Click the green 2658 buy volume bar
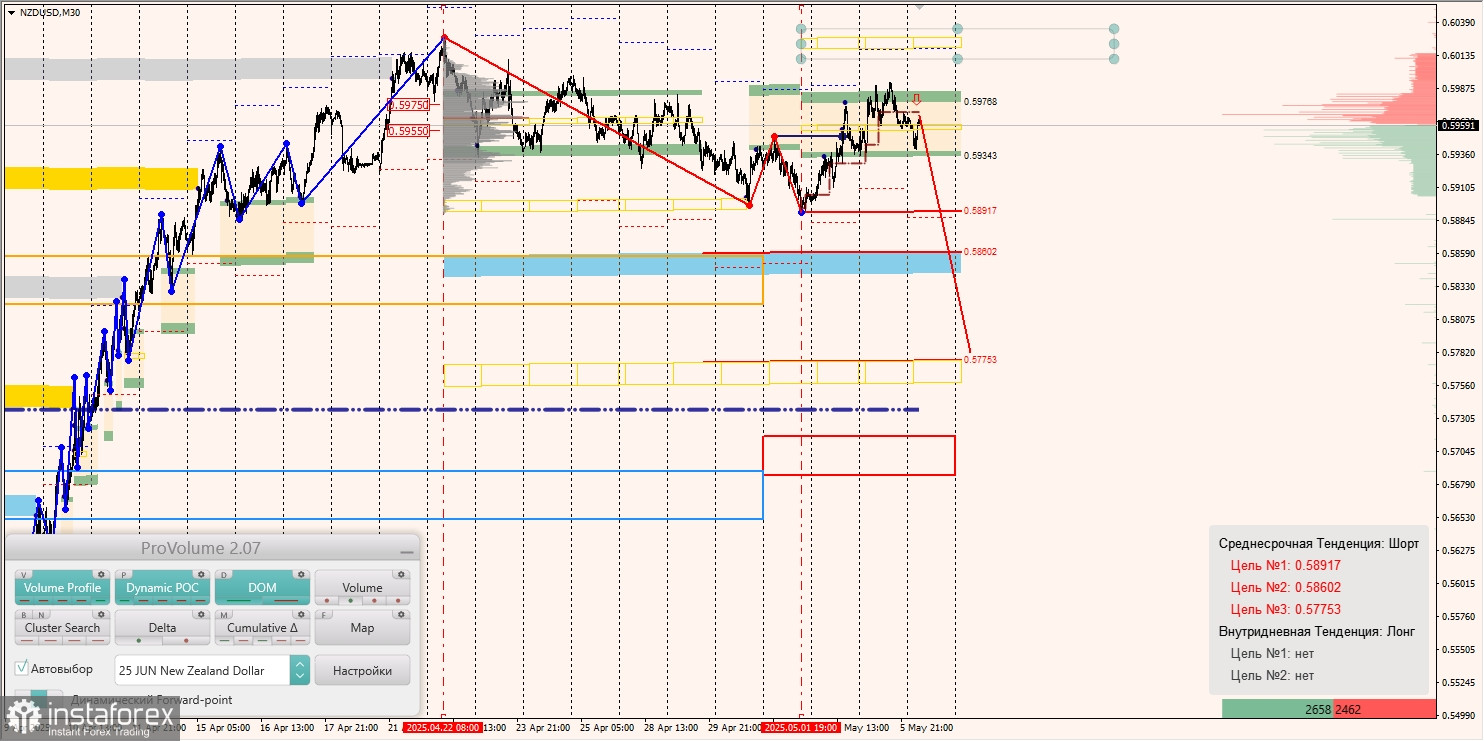This screenshot has height=741, width=1484. coord(1277,709)
